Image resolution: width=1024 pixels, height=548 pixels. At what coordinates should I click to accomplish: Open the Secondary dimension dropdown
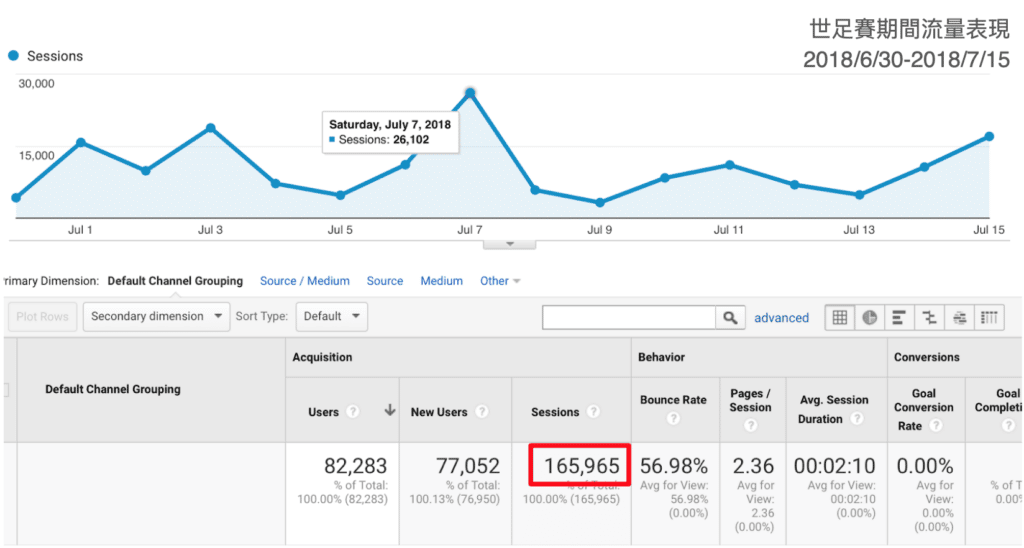click(156, 317)
